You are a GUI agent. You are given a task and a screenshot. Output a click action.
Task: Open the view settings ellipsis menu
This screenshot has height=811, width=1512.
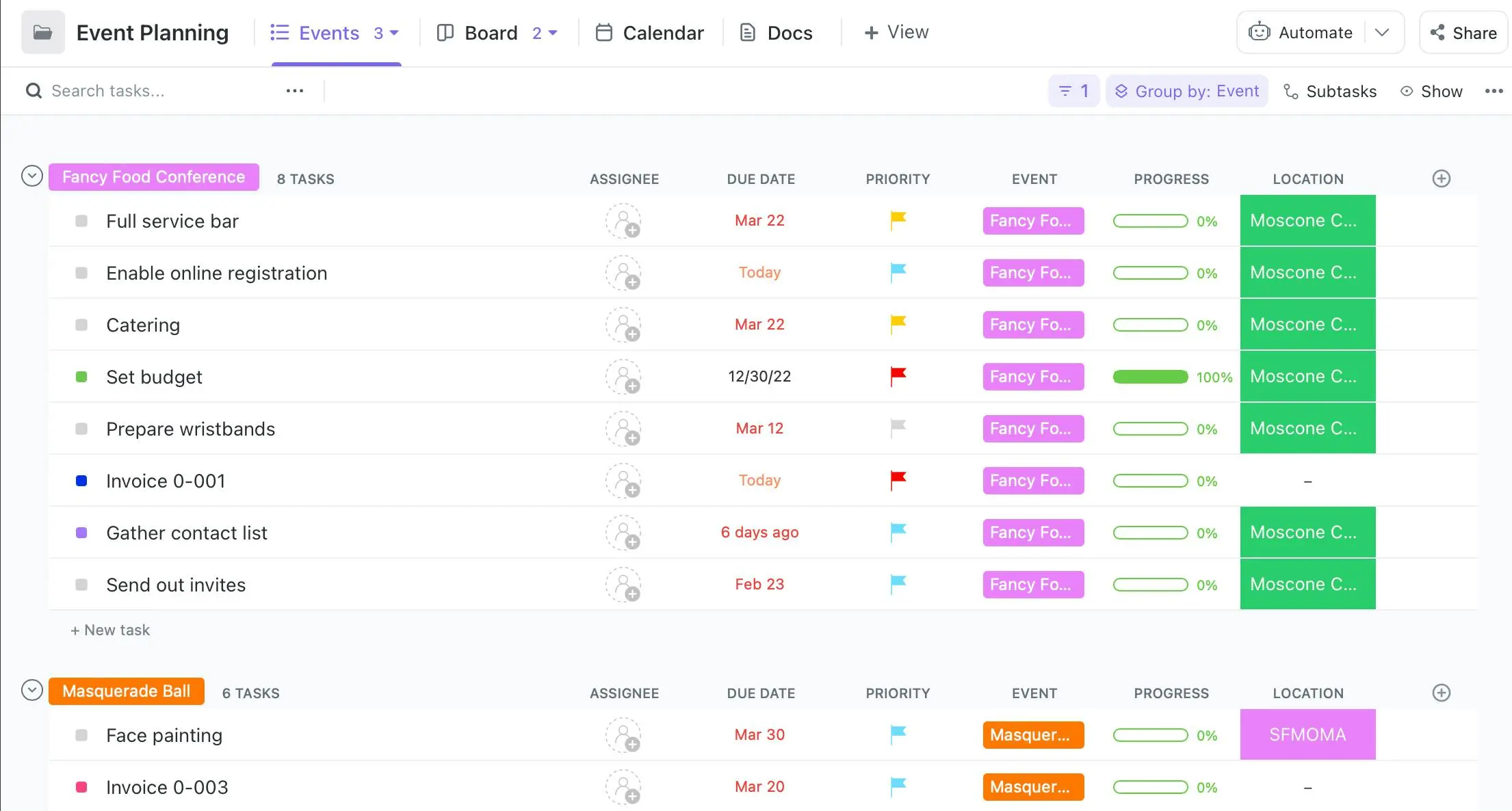1494,91
